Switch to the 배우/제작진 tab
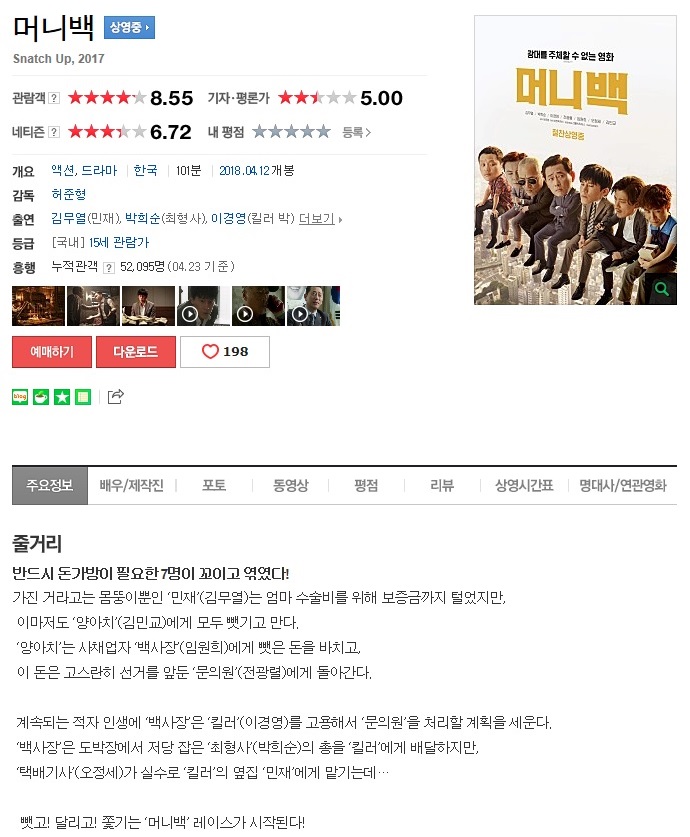690x837 pixels. point(131,485)
